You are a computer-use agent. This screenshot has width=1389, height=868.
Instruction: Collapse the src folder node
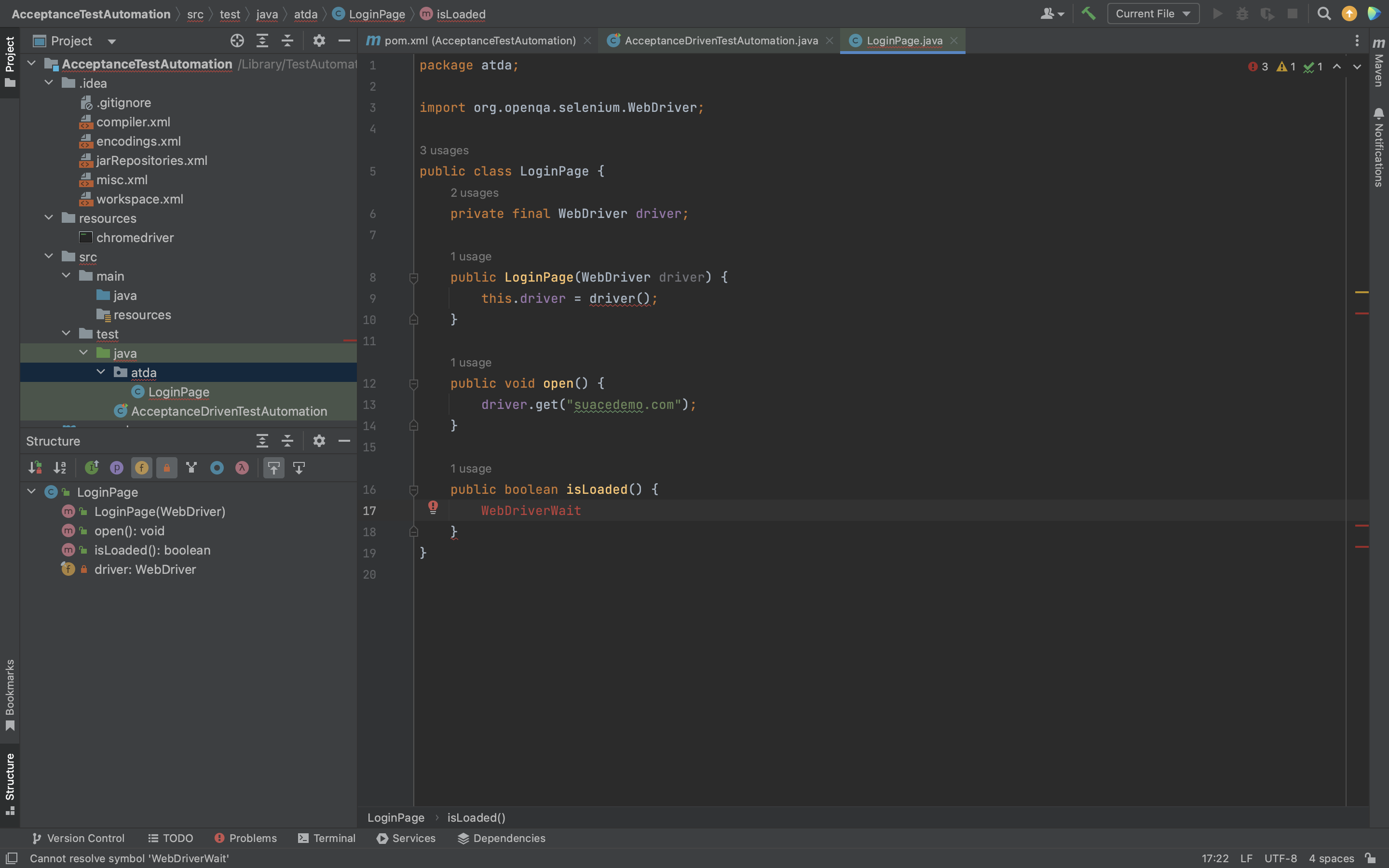pos(49,256)
